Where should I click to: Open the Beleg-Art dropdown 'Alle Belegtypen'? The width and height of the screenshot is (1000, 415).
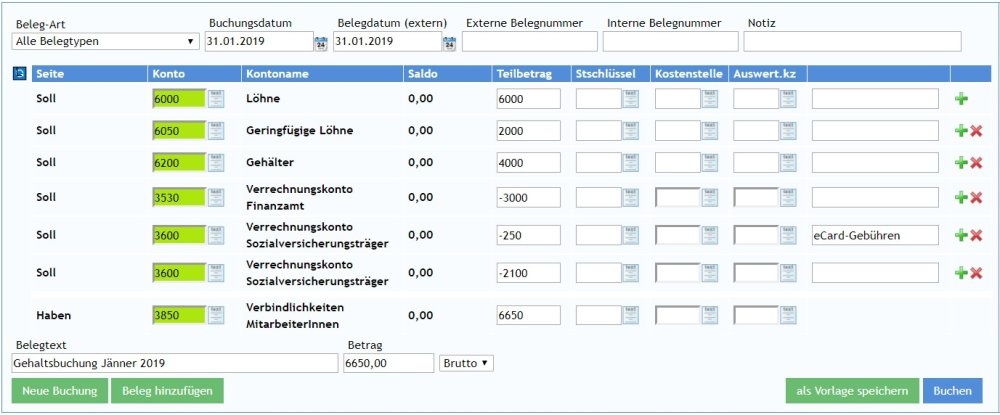tap(105, 41)
